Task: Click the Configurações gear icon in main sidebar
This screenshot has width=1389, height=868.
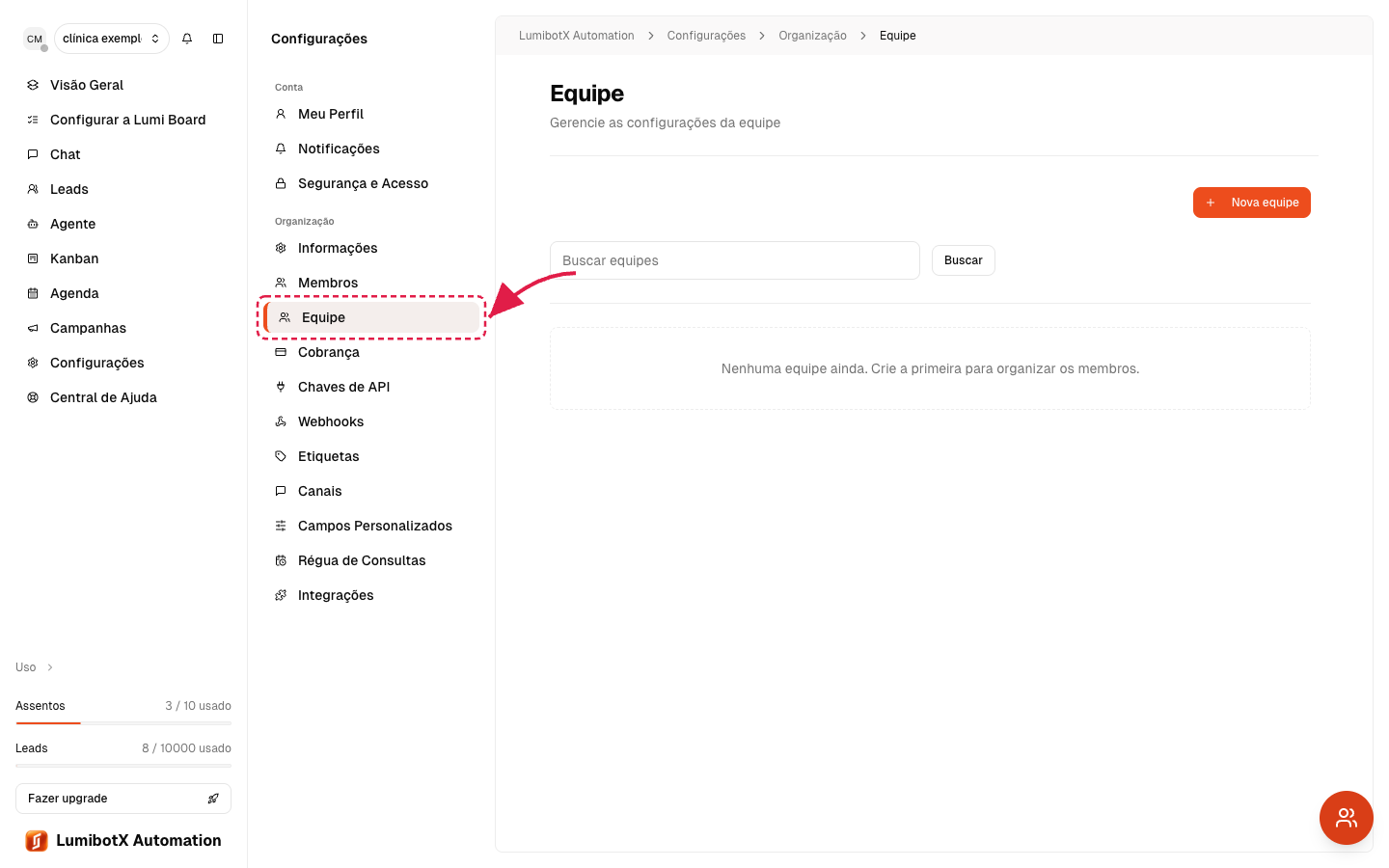Action: 33,363
